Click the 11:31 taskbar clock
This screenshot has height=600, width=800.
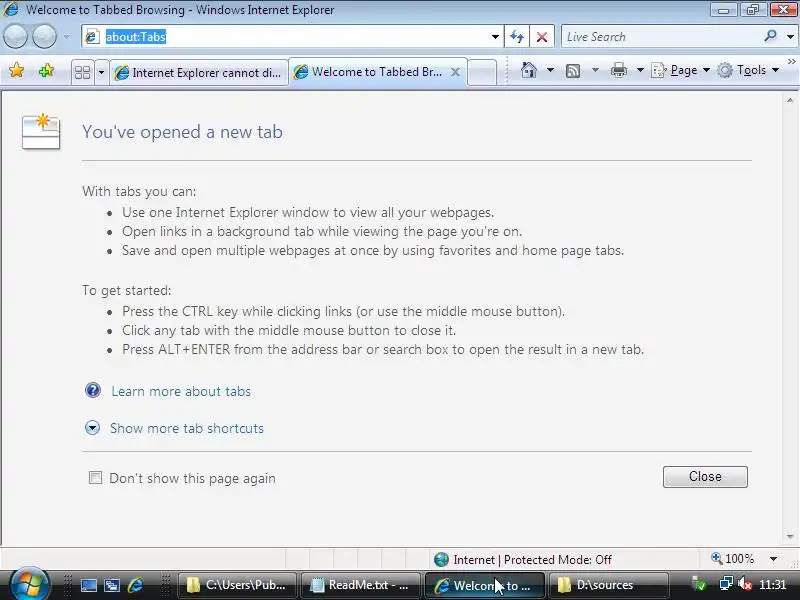point(772,584)
